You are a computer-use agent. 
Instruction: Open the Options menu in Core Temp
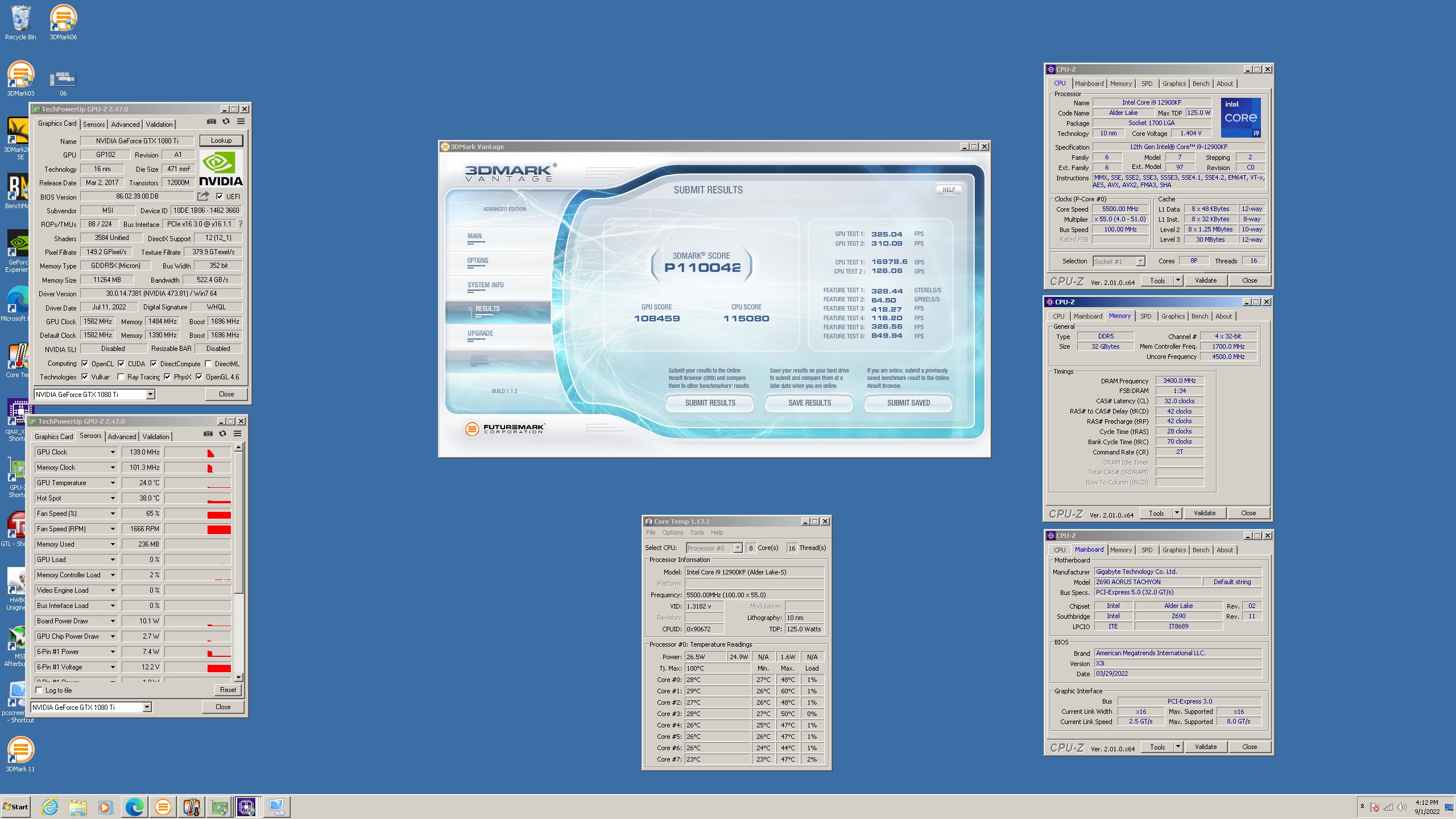pos(672,532)
